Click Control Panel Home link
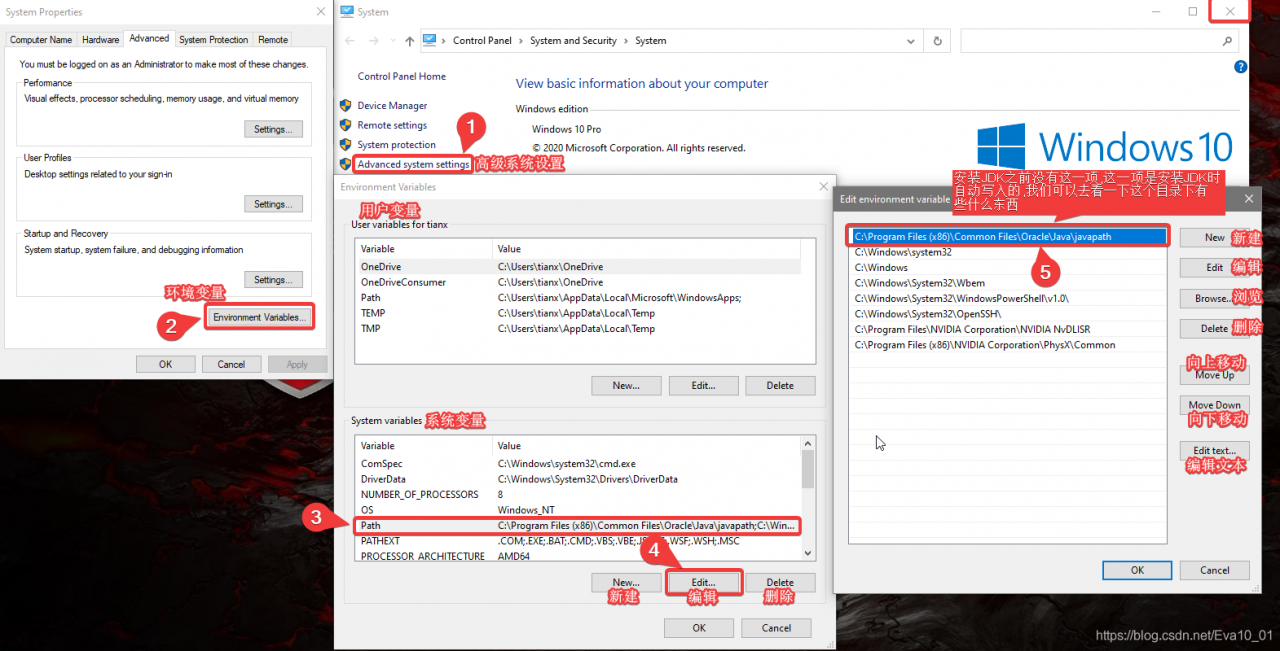The width and height of the screenshot is (1280, 651). (402, 76)
